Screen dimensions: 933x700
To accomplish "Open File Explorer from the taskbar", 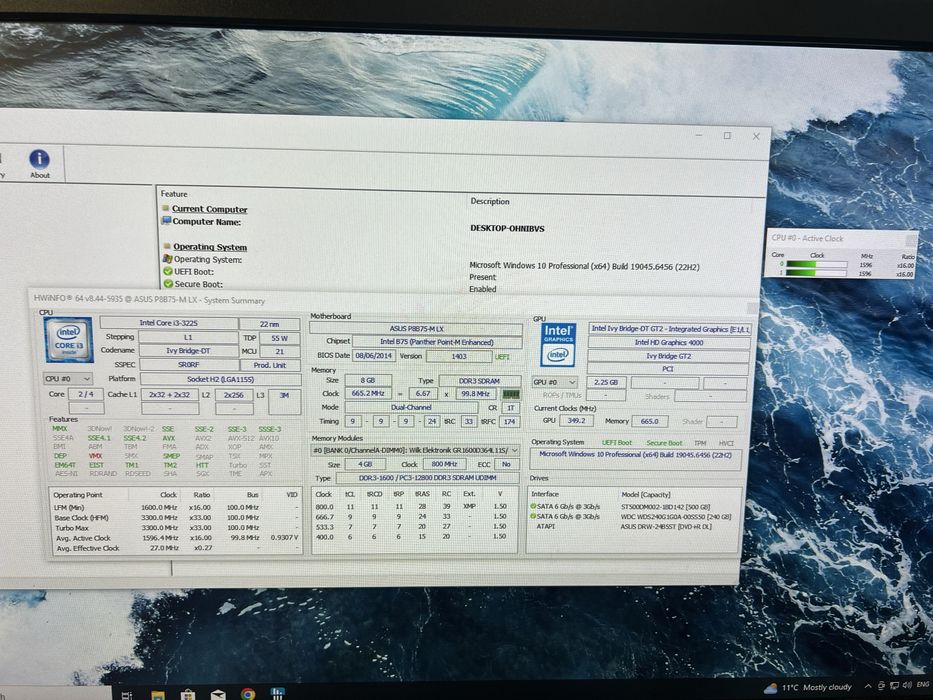I will pyautogui.click(x=158, y=695).
